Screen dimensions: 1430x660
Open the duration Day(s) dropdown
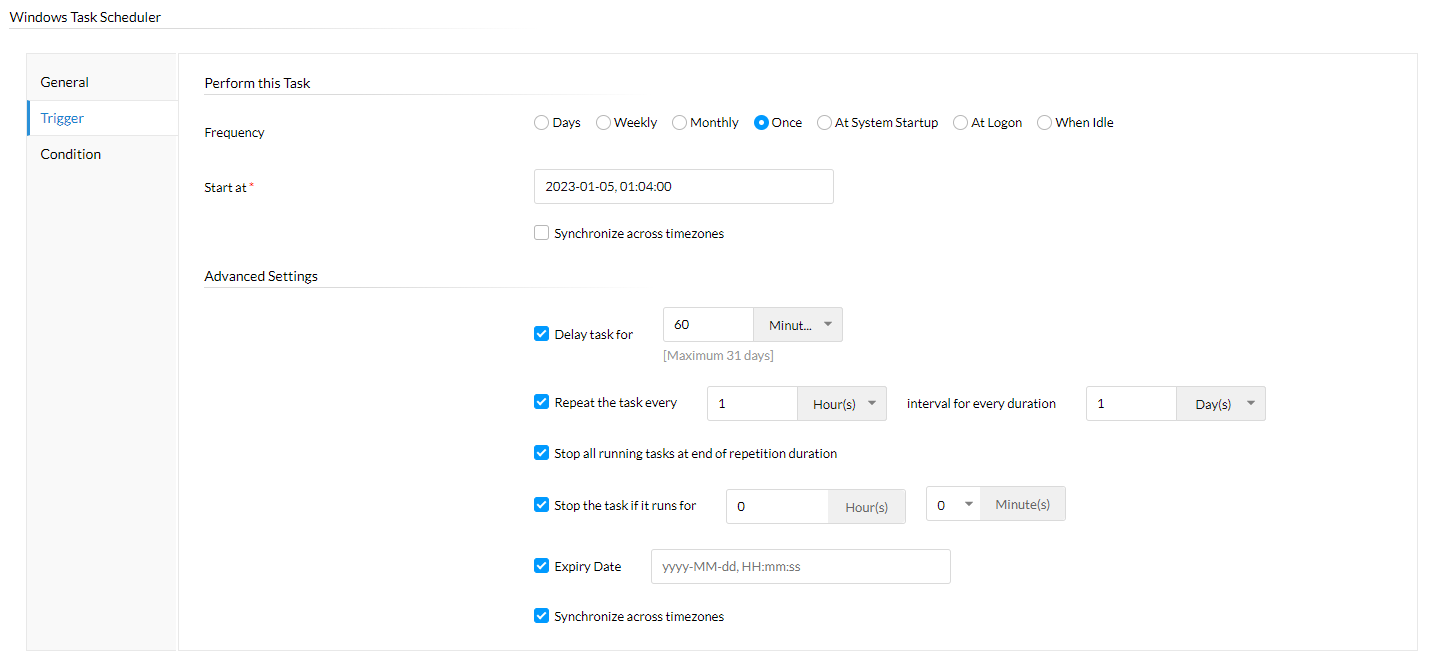tap(1221, 404)
